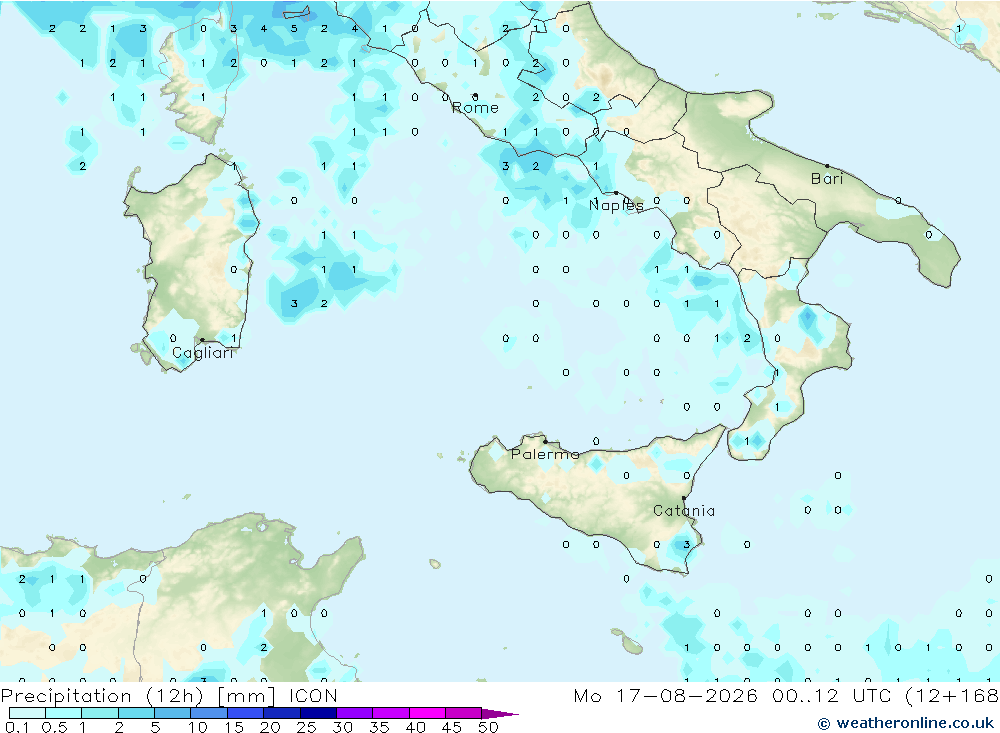Click the Palermo city label
The image size is (1000, 733).
[545, 454]
